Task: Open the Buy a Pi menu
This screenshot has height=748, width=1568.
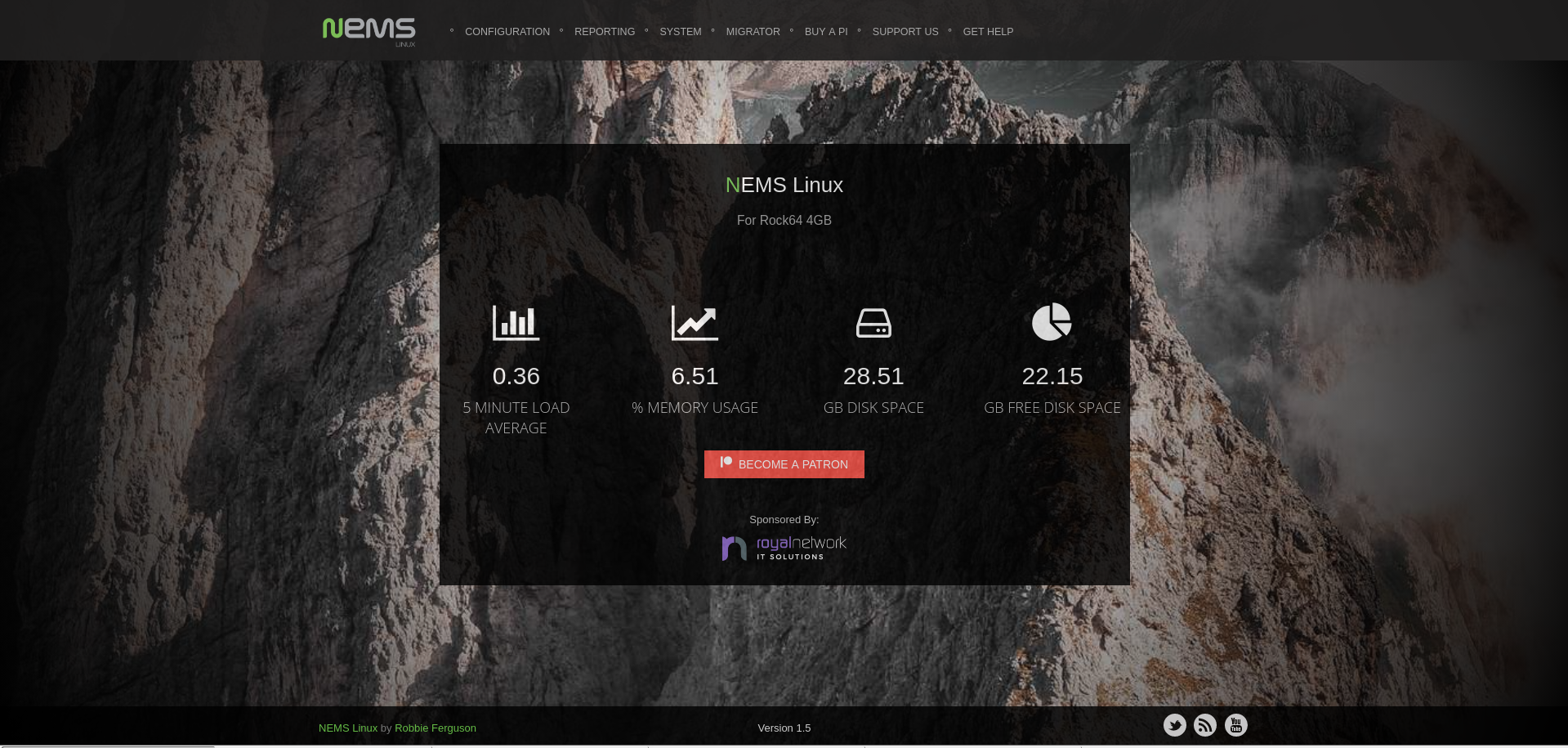Action: click(826, 32)
